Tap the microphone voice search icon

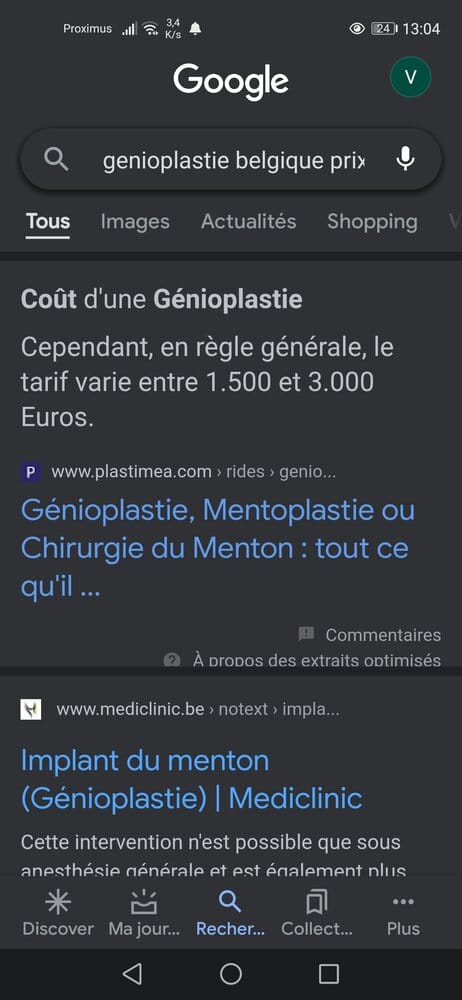405,159
